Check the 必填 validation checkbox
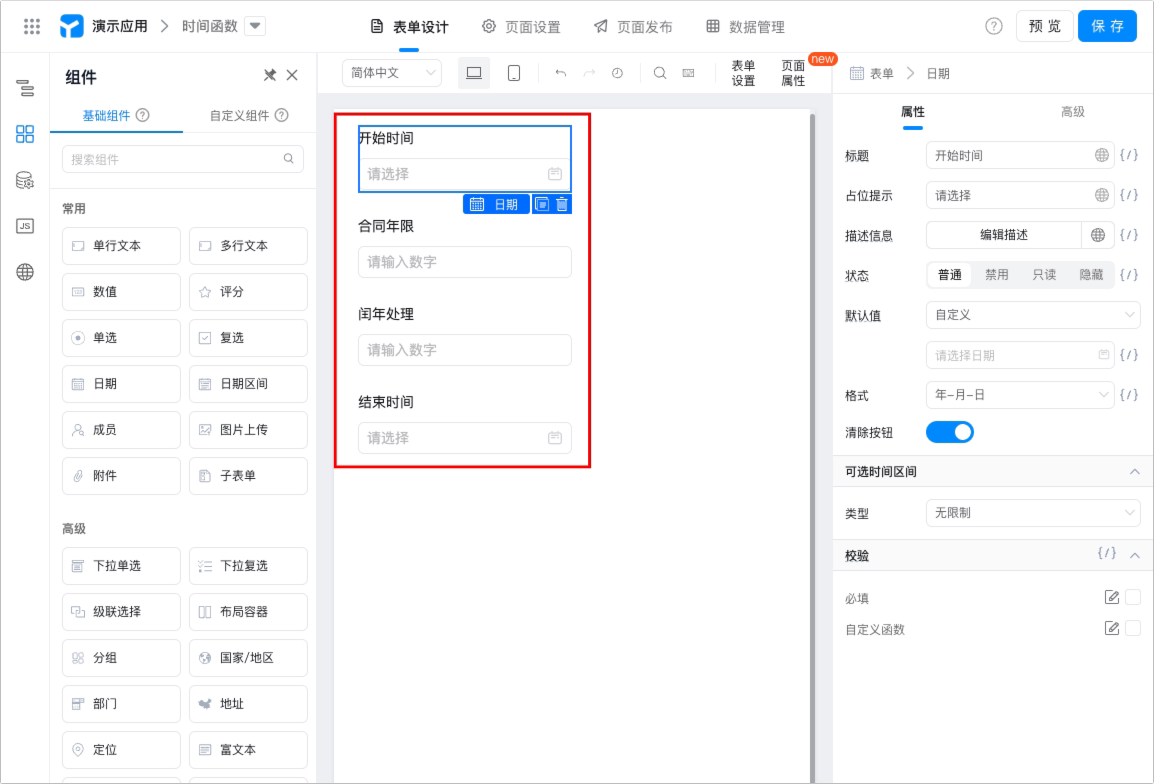 (1133, 597)
